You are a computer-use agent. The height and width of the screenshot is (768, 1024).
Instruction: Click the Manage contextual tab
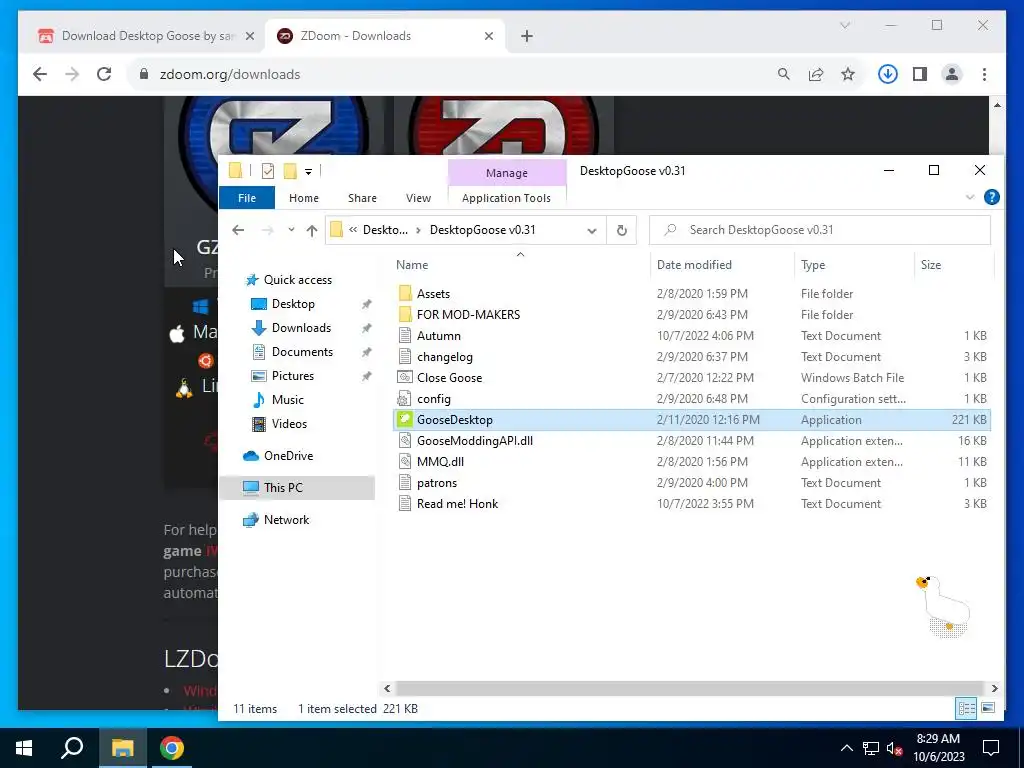tap(507, 173)
